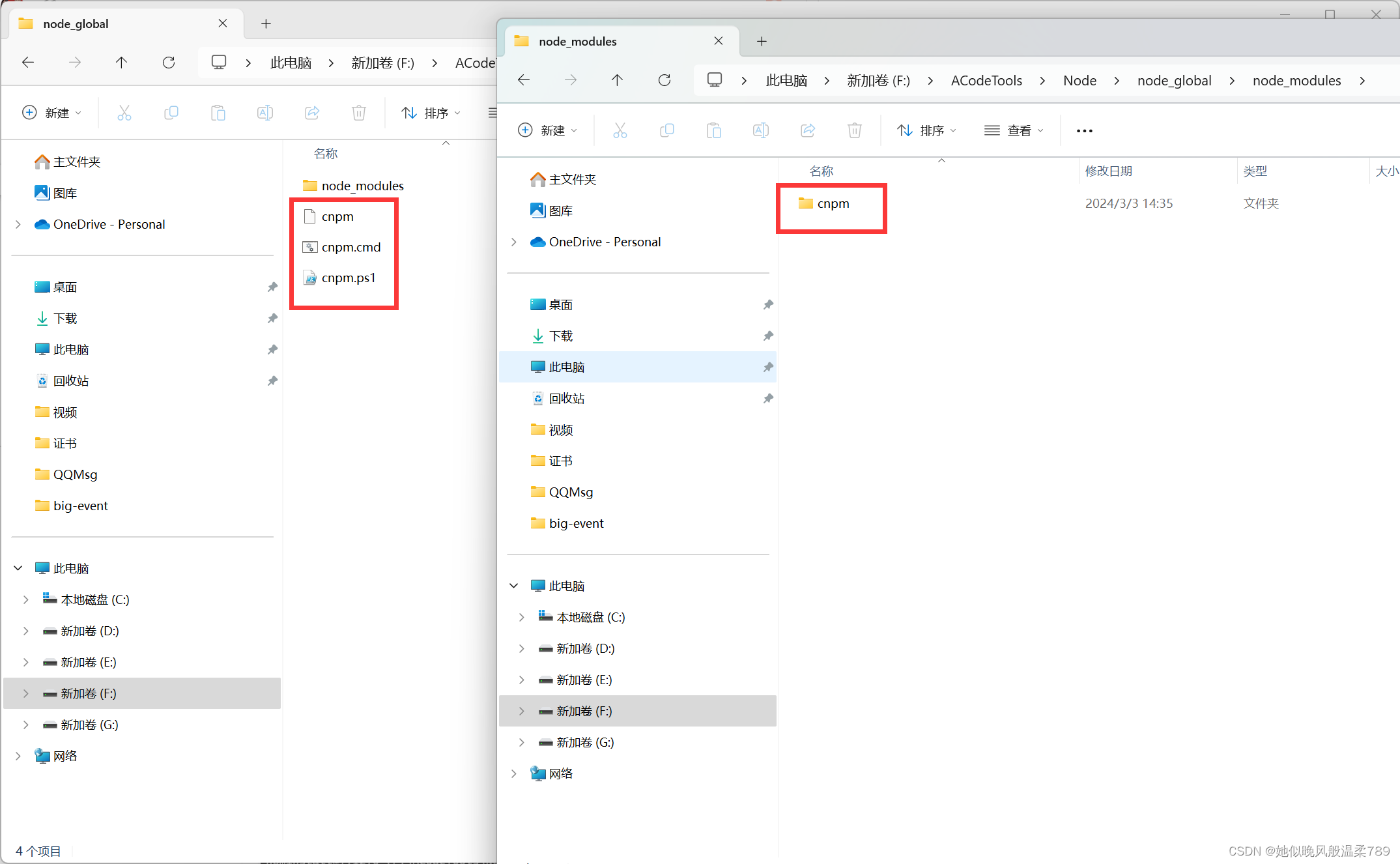Screen dimensions: 1400x864
Task: Click Paste icon in node_global toolbar
Action: (x=218, y=113)
